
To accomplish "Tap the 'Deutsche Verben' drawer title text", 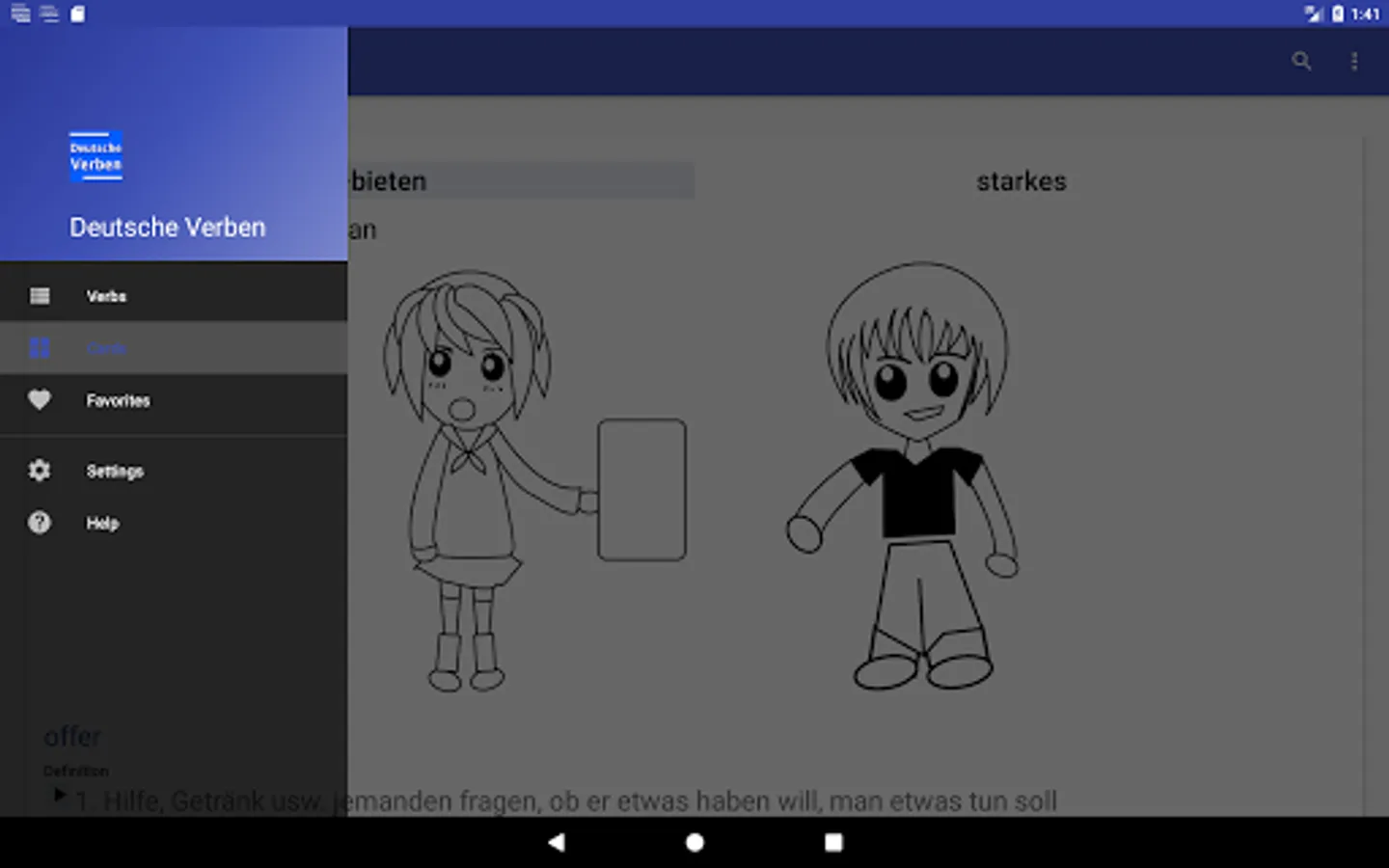I will tap(167, 228).
